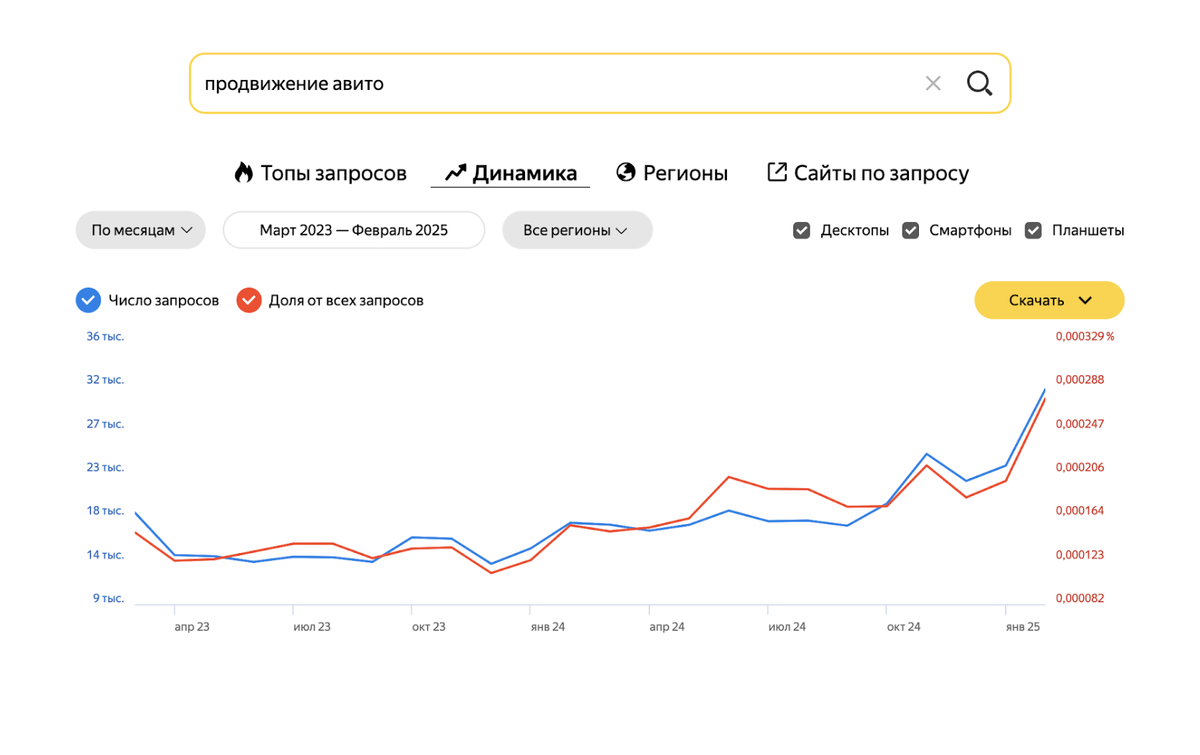This screenshot has height=755, width=1200.
Task: Click the 23 тыс. left axis value
Action: coord(105,468)
